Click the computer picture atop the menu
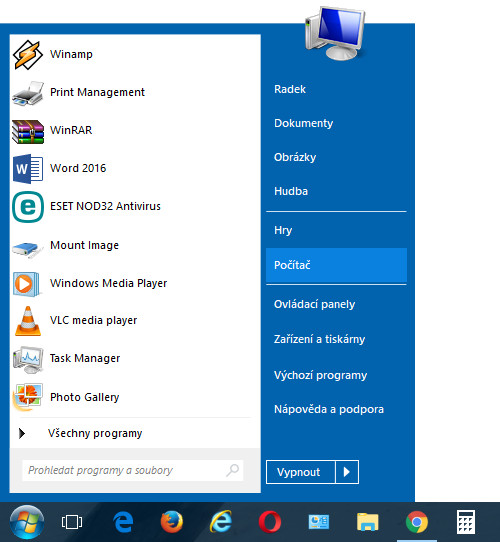Image resolution: width=500 pixels, height=542 pixels. [335, 33]
